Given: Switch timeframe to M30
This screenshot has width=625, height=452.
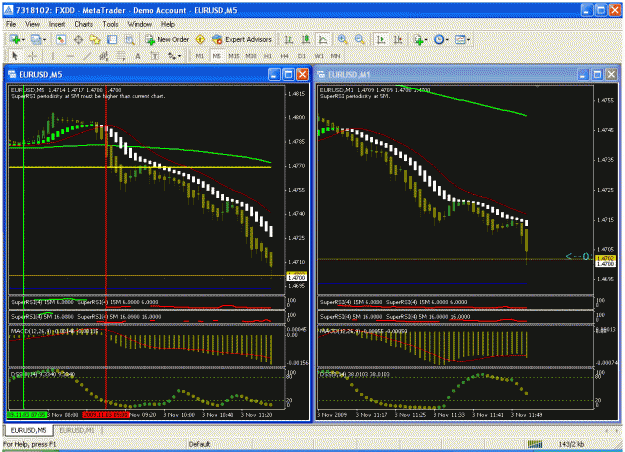Looking at the screenshot, I should pos(251,56).
